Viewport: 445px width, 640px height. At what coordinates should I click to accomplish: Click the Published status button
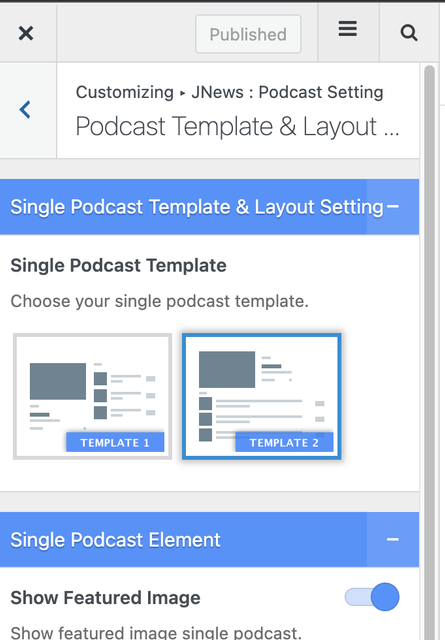pos(248,34)
